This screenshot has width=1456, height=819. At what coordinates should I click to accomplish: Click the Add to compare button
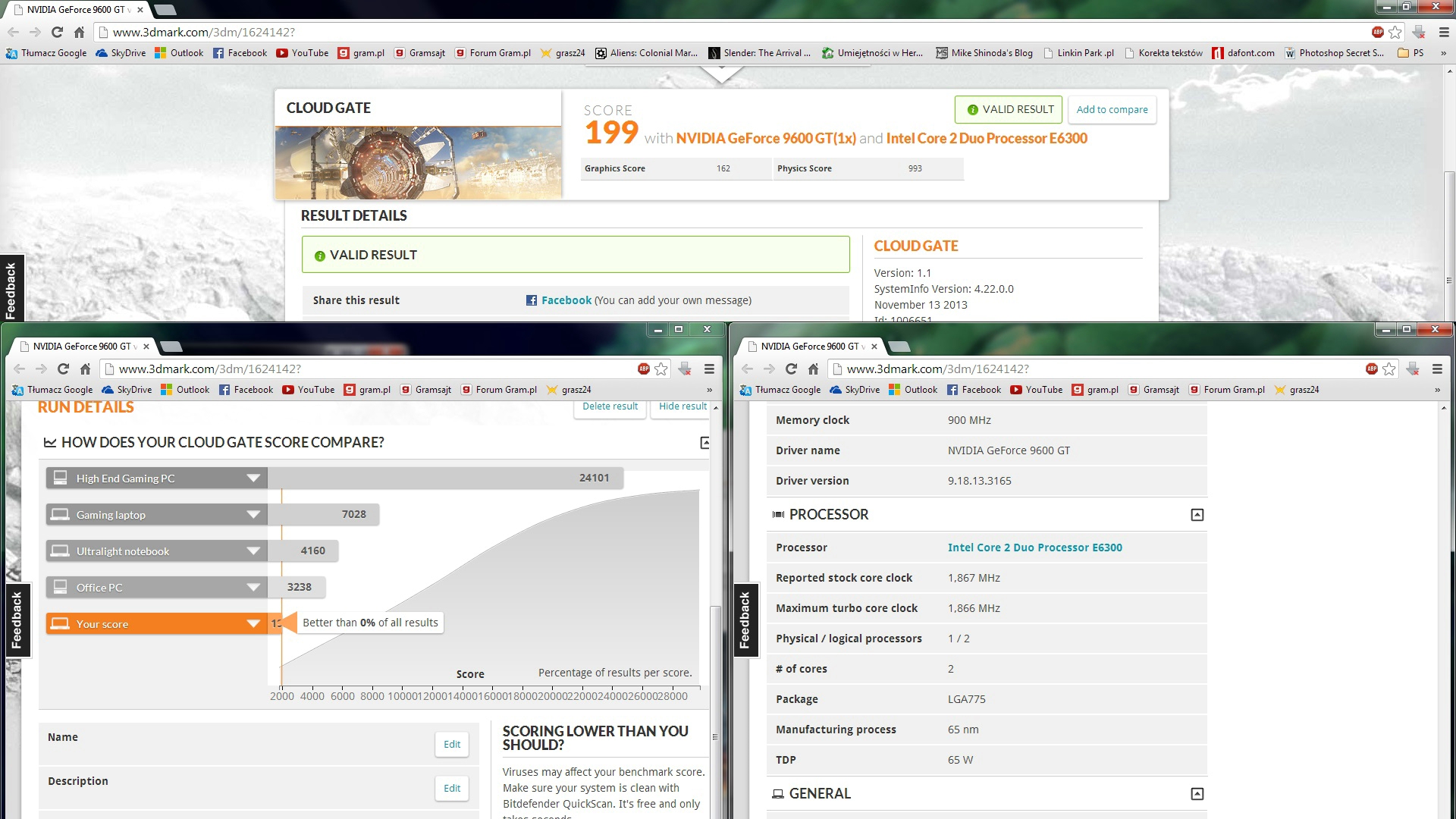pyautogui.click(x=1112, y=109)
